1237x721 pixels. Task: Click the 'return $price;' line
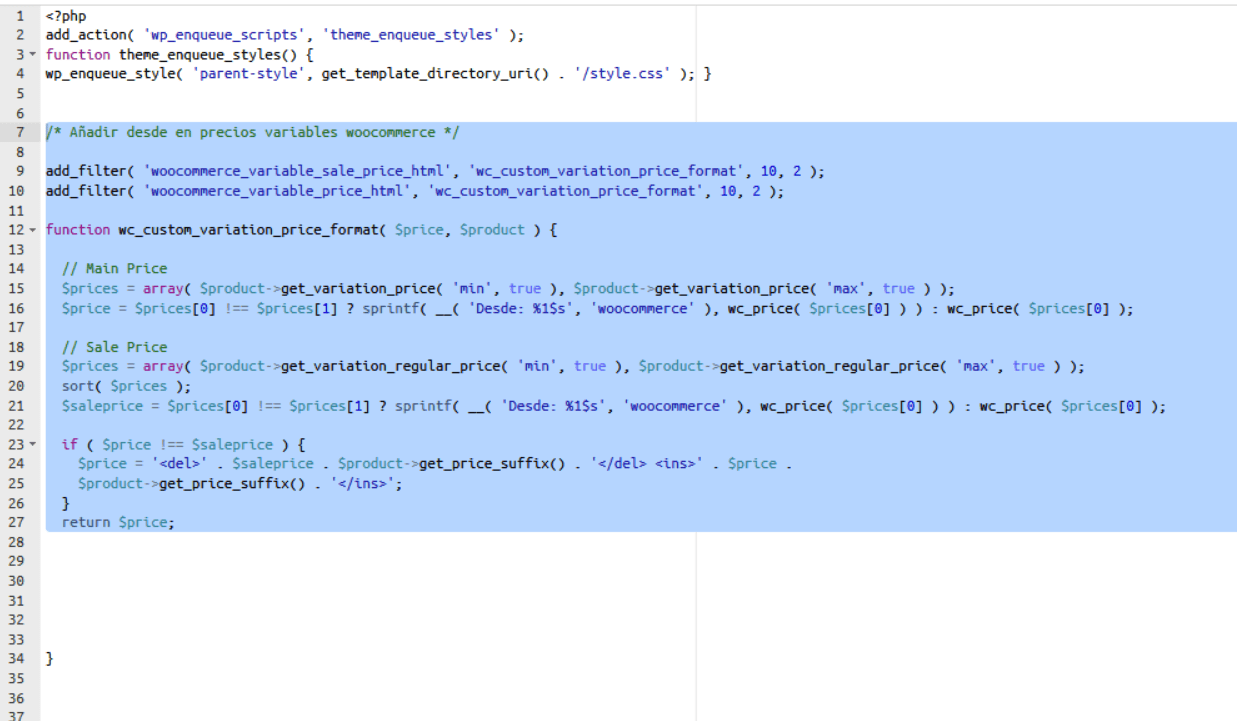click(x=117, y=522)
